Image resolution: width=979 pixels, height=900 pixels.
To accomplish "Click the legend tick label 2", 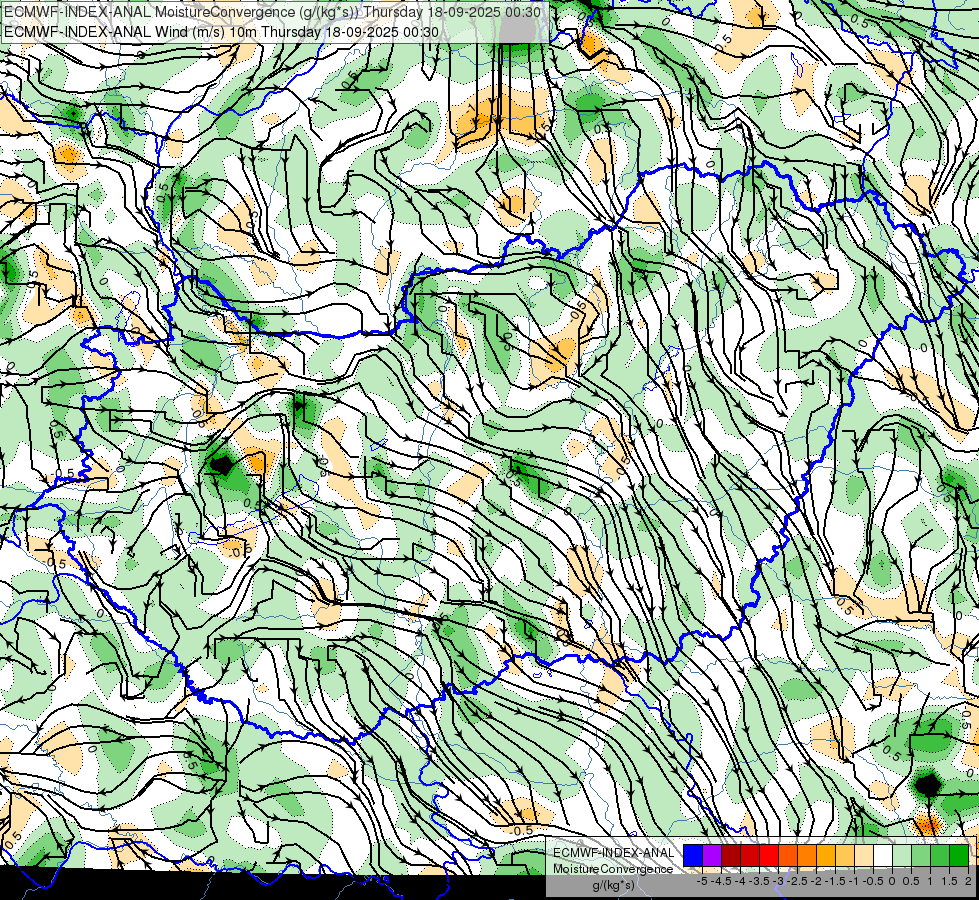I will point(968,881).
